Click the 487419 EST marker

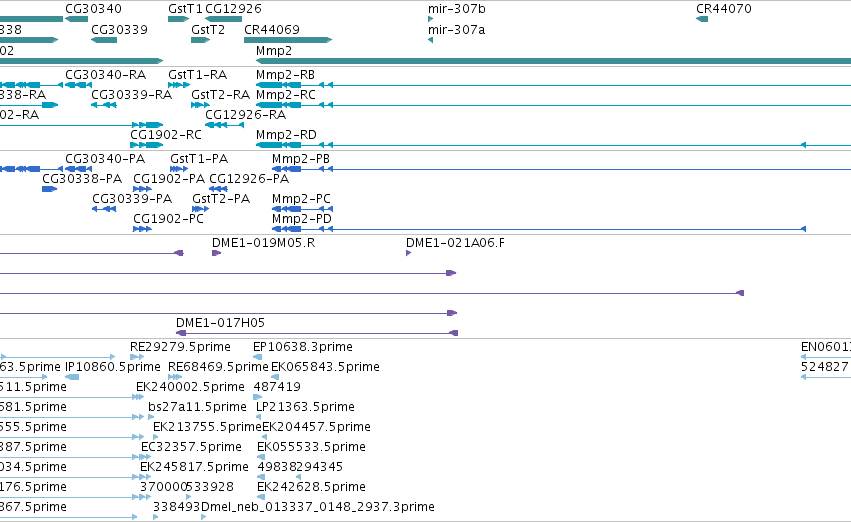tap(258, 397)
